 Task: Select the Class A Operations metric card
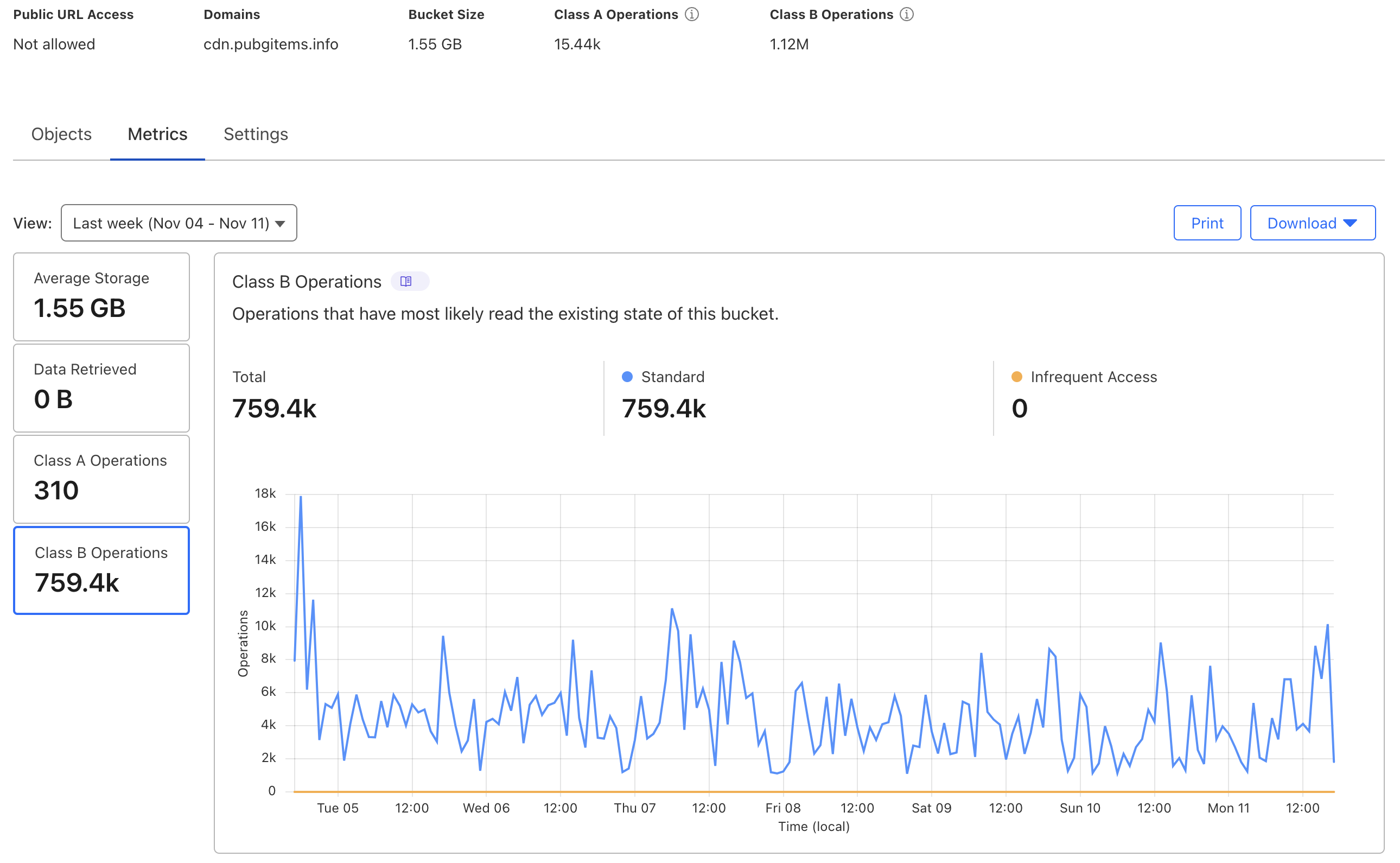[x=101, y=479]
